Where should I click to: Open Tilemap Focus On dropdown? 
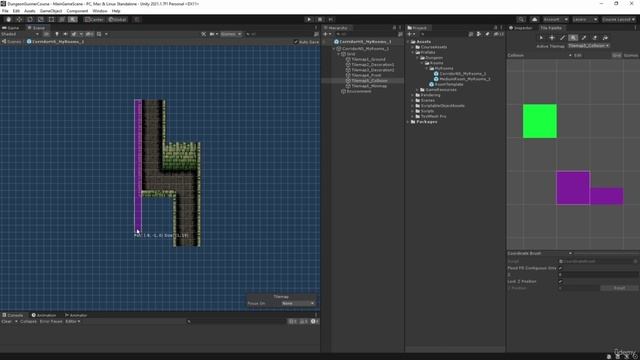click(298, 304)
